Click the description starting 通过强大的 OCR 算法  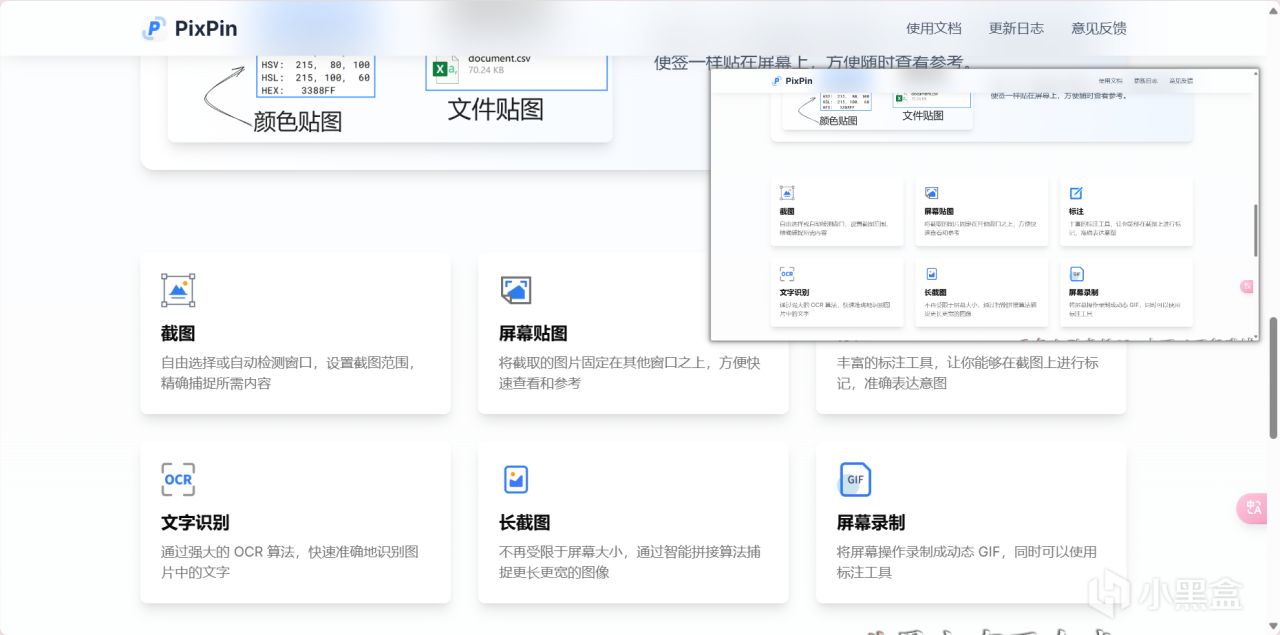pyautogui.click(x=290, y=562)
